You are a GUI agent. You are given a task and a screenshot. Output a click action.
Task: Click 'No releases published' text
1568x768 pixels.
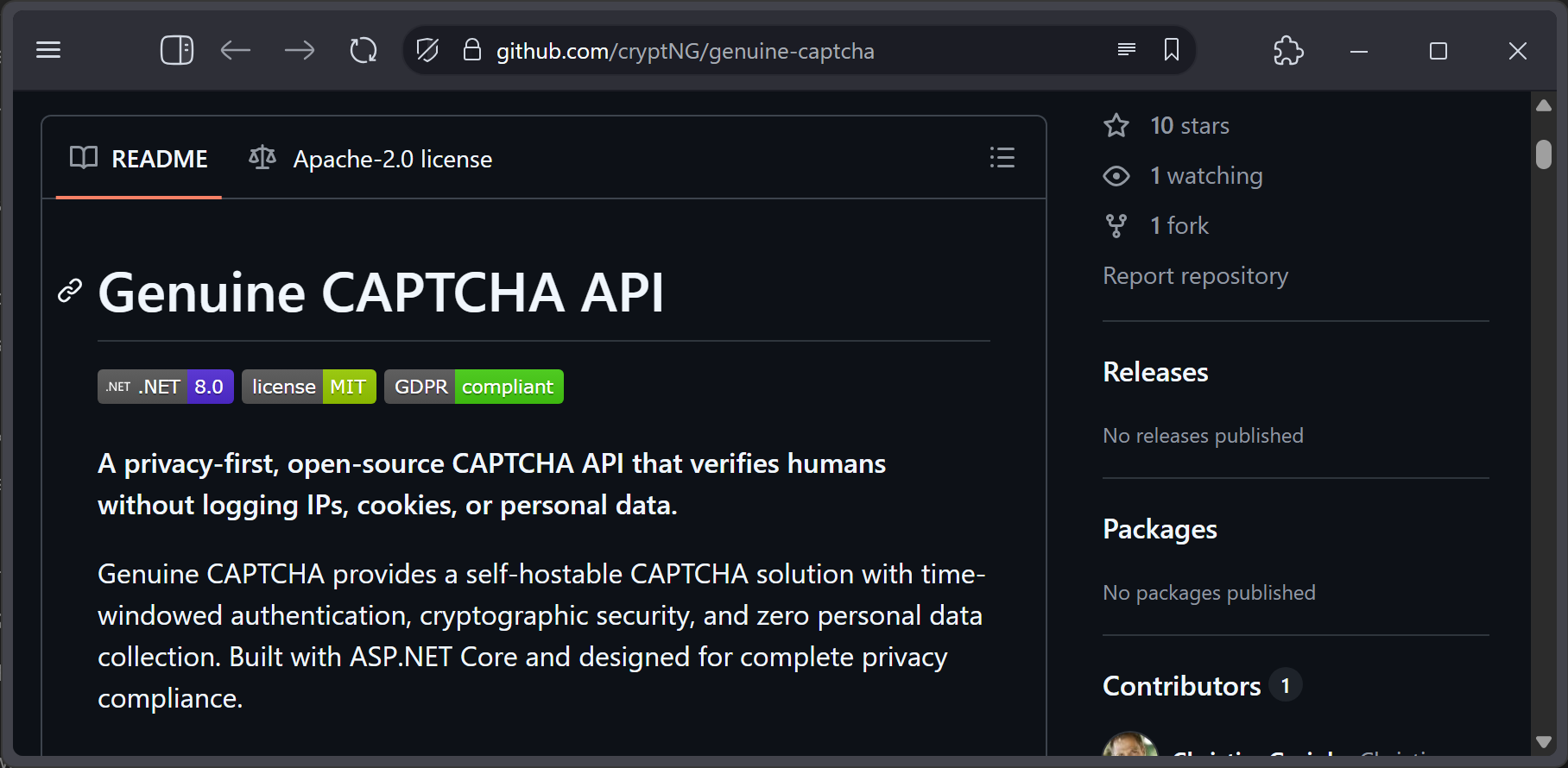(1203, 436)
